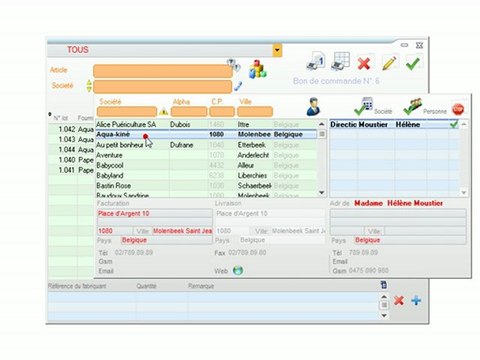480x360 pixels.
Task: Click the red X cancel icon at top
Action: (364, 63)
